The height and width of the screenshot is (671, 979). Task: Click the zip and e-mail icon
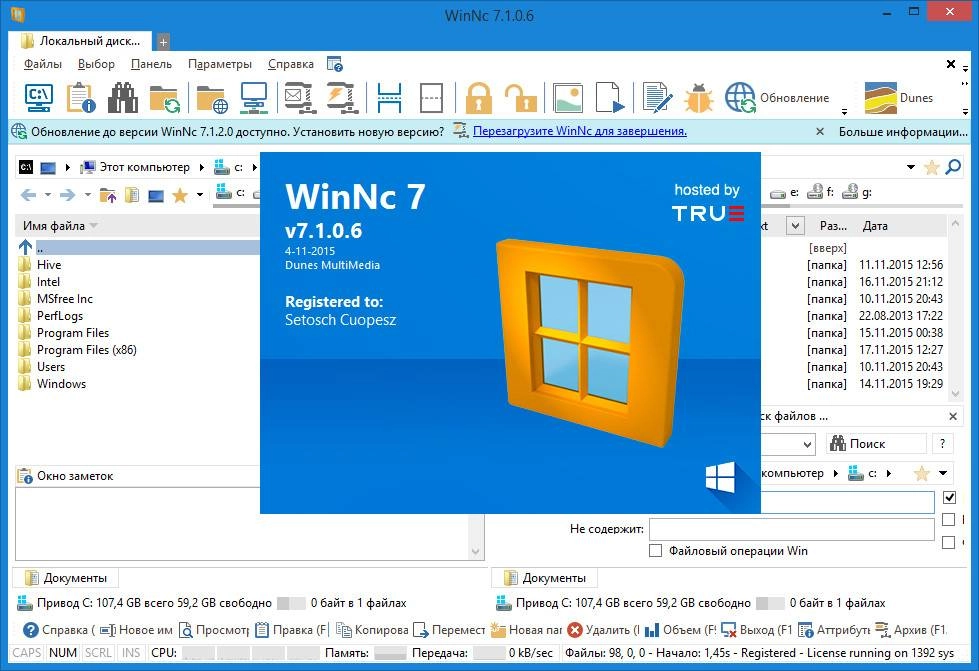tap(300, 97)
